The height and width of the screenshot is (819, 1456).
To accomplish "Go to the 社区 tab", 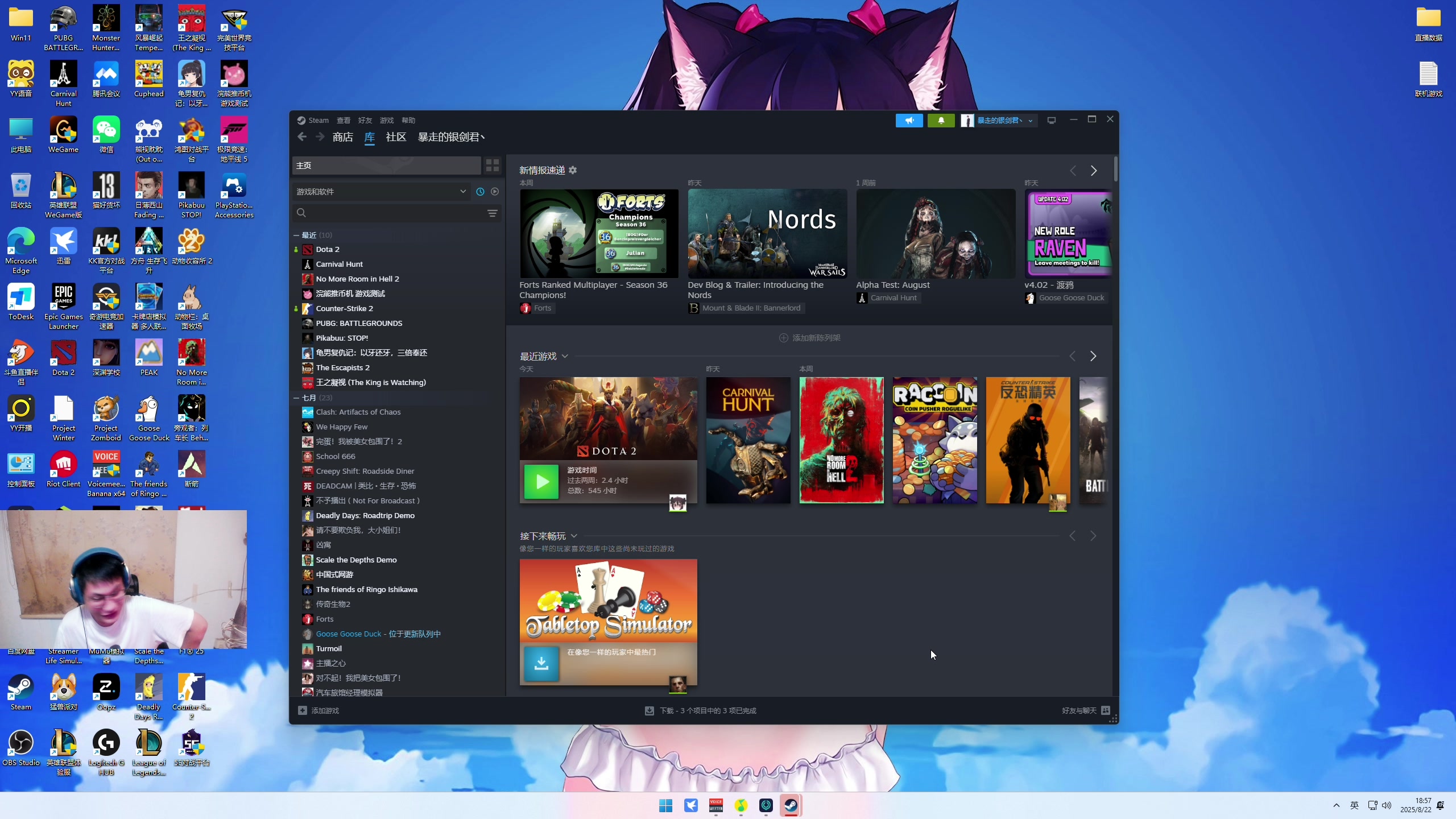I will tap(396, 137).
